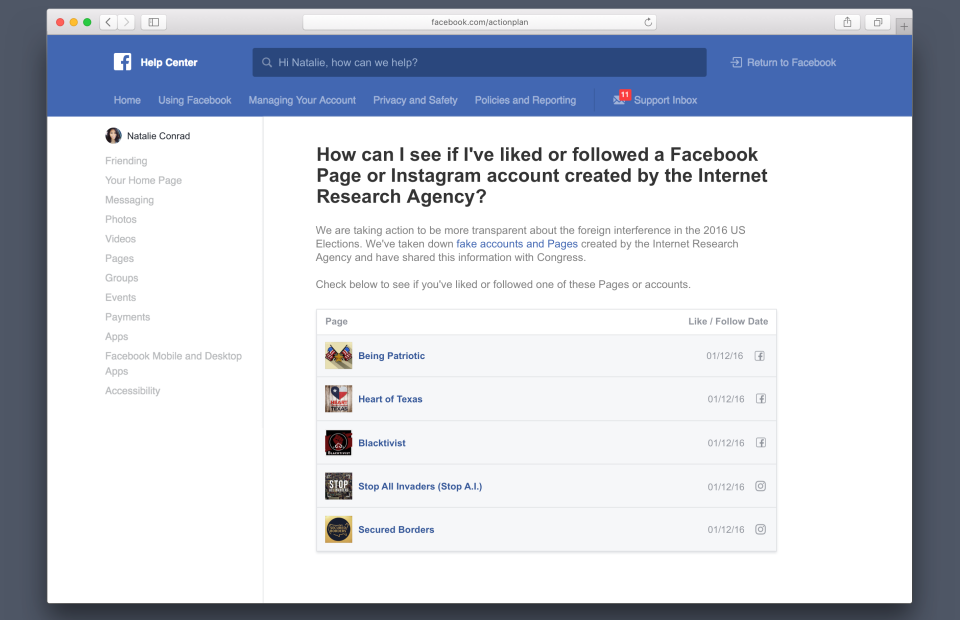Click the Facebook icon in Blacktivist row
This screenshot has height=620, width=960.
[760, 443]
